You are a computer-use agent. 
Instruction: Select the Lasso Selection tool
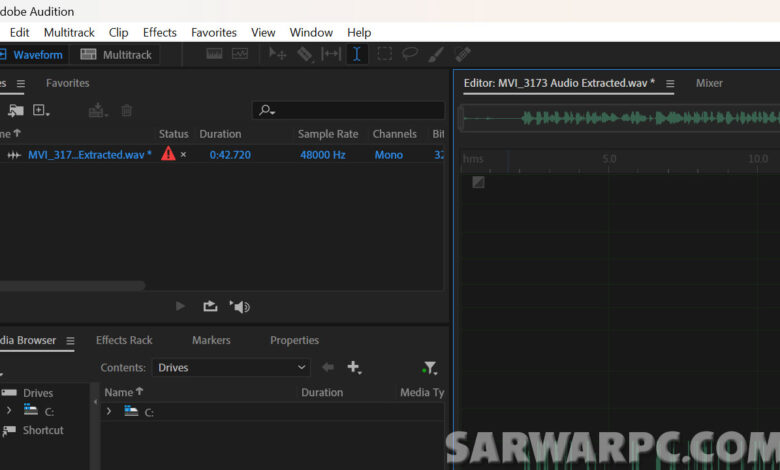click(x=409, y=54)
